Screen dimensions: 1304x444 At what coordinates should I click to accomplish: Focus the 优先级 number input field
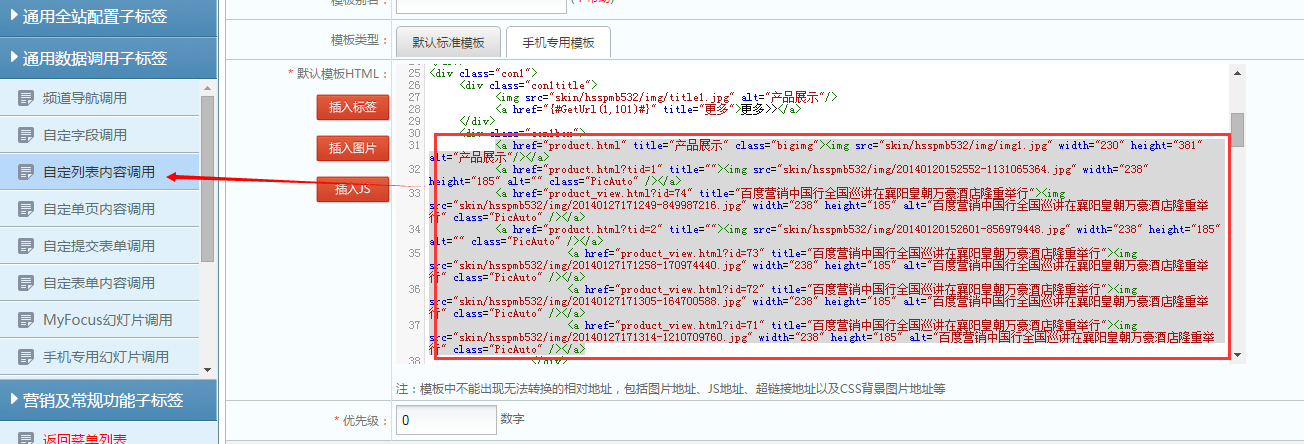[x=446, y=420]
